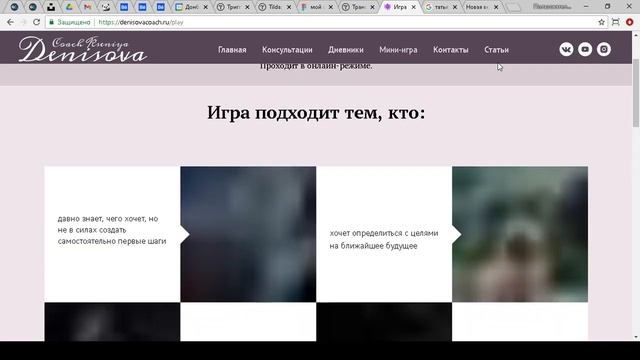
Task: Click the 'Защищено' secure label
Action: pos(73,22)
